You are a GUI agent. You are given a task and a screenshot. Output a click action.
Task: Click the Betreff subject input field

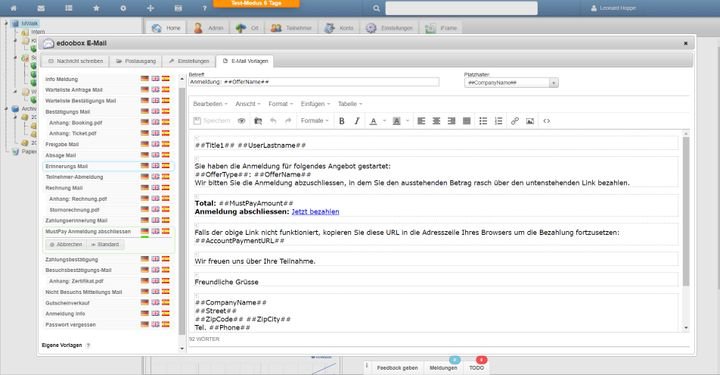click(314, 82)
